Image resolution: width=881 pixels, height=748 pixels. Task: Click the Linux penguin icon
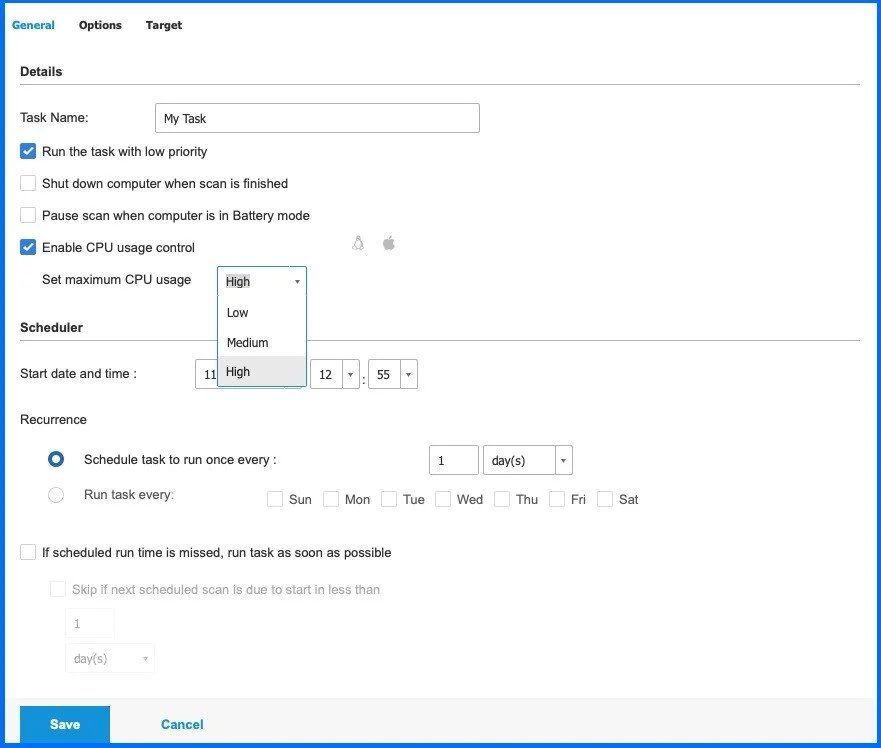359,243
